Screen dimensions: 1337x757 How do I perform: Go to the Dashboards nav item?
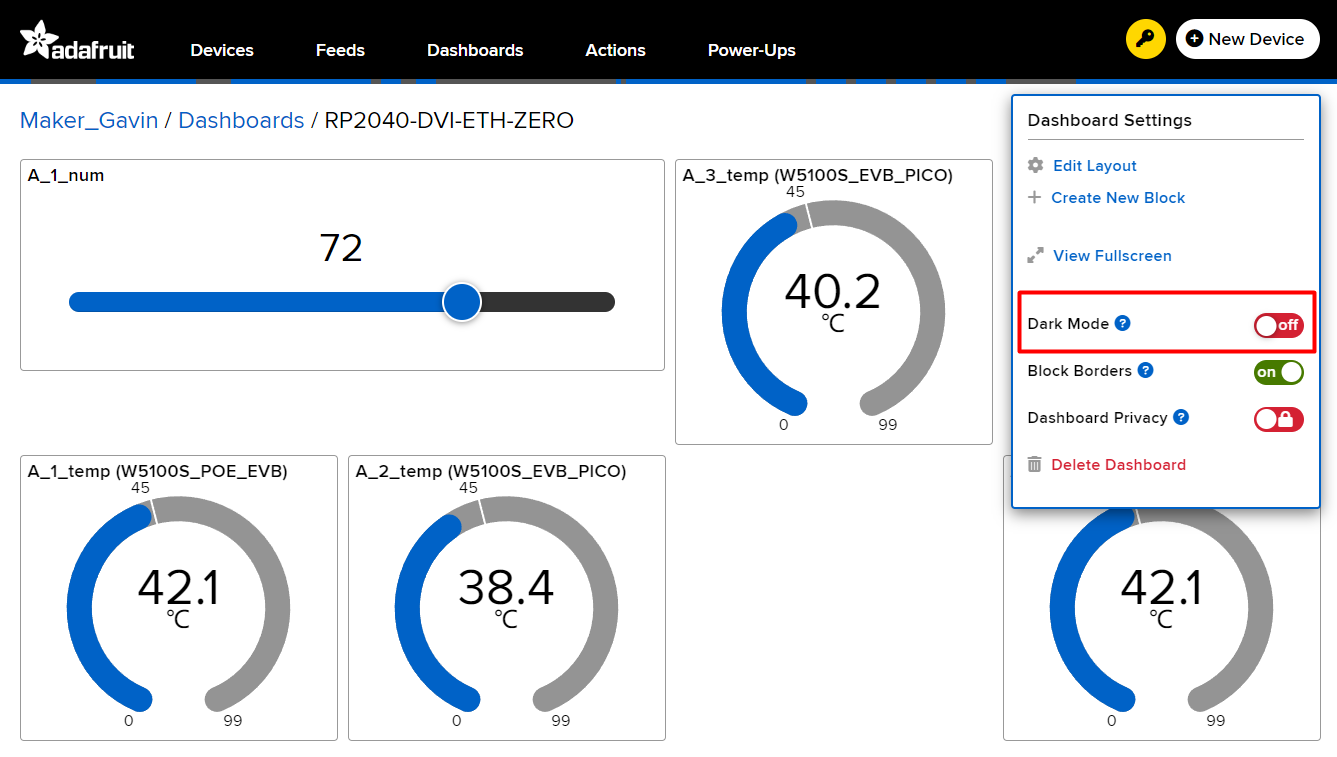[475, 50]
